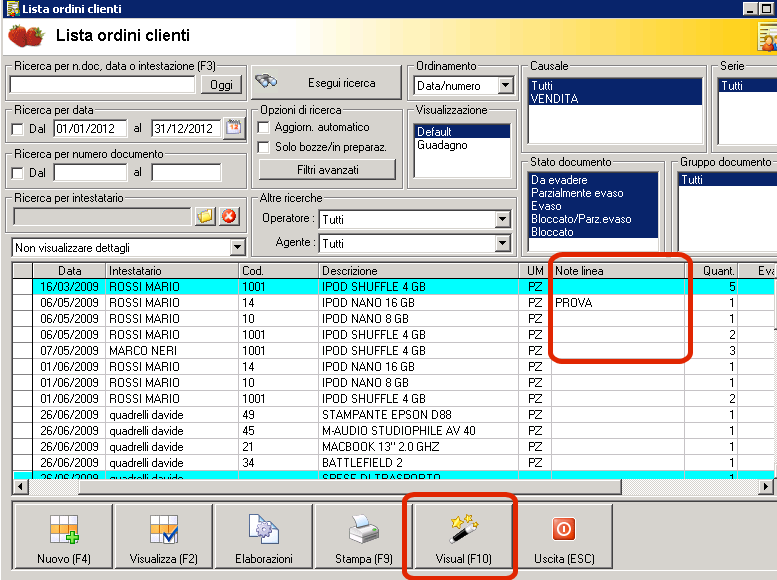This screenshot has width=777, height=580.
Task: Click the binoculars Esegui ricerca icon
Action: 266,81
